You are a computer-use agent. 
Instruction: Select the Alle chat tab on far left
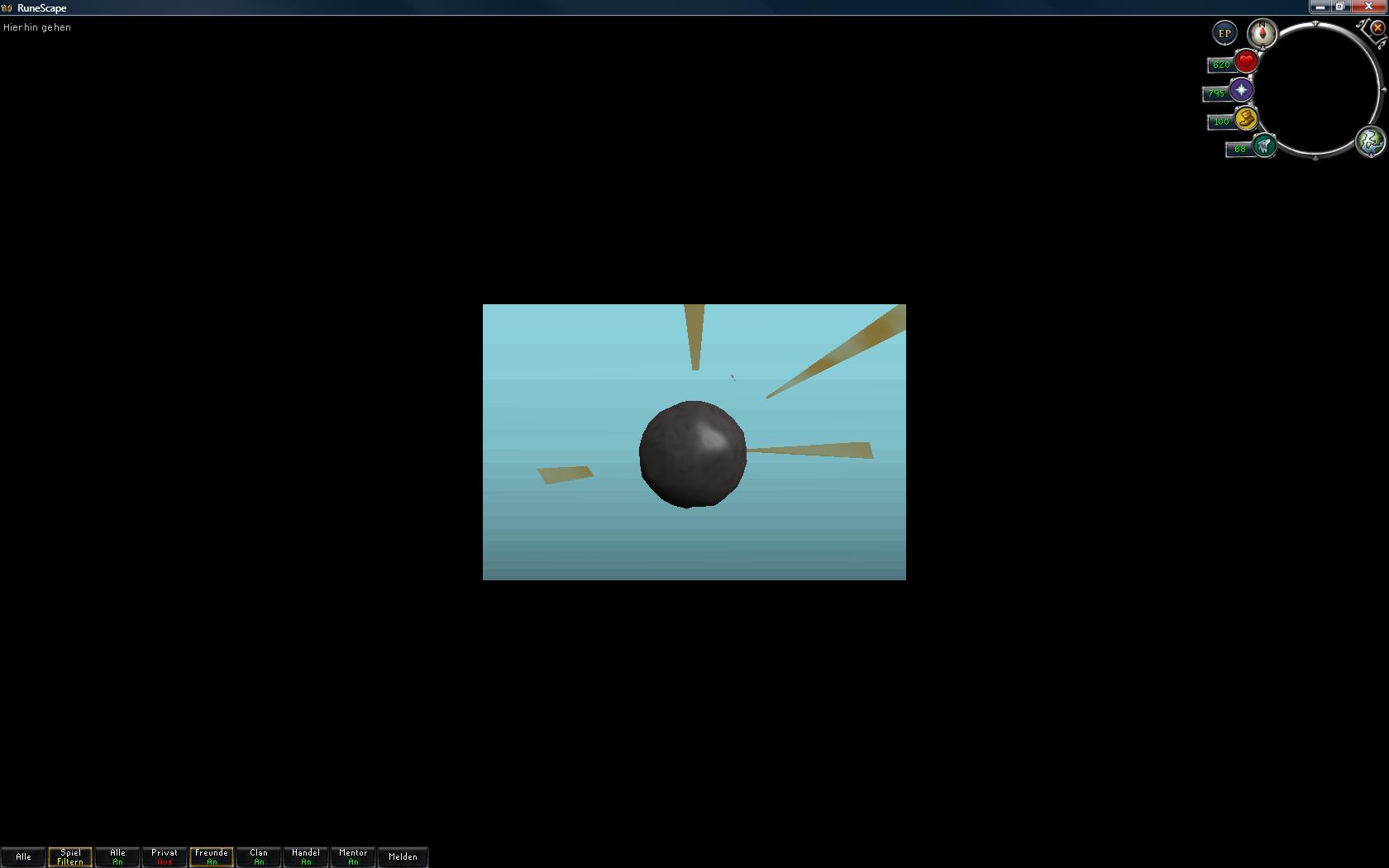click(23, 857)
